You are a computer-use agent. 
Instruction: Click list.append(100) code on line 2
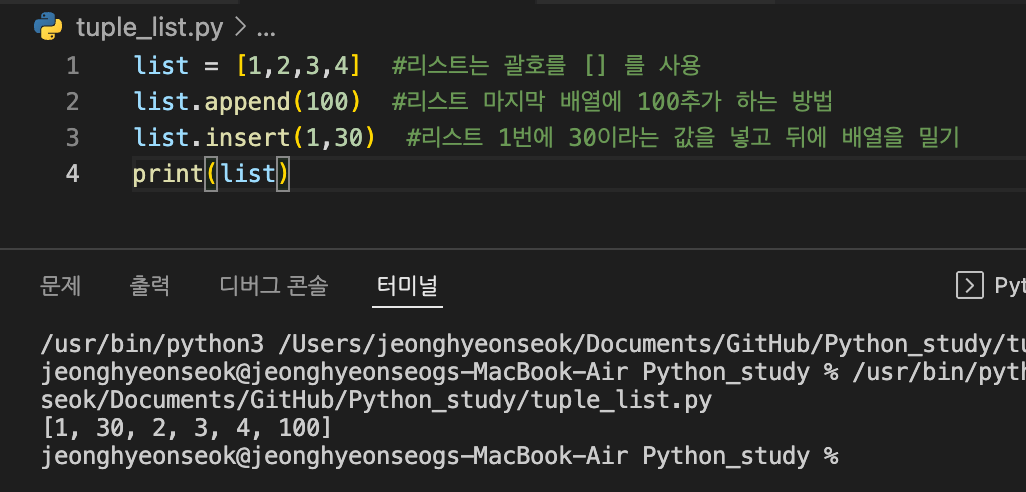tap(247, 102)
